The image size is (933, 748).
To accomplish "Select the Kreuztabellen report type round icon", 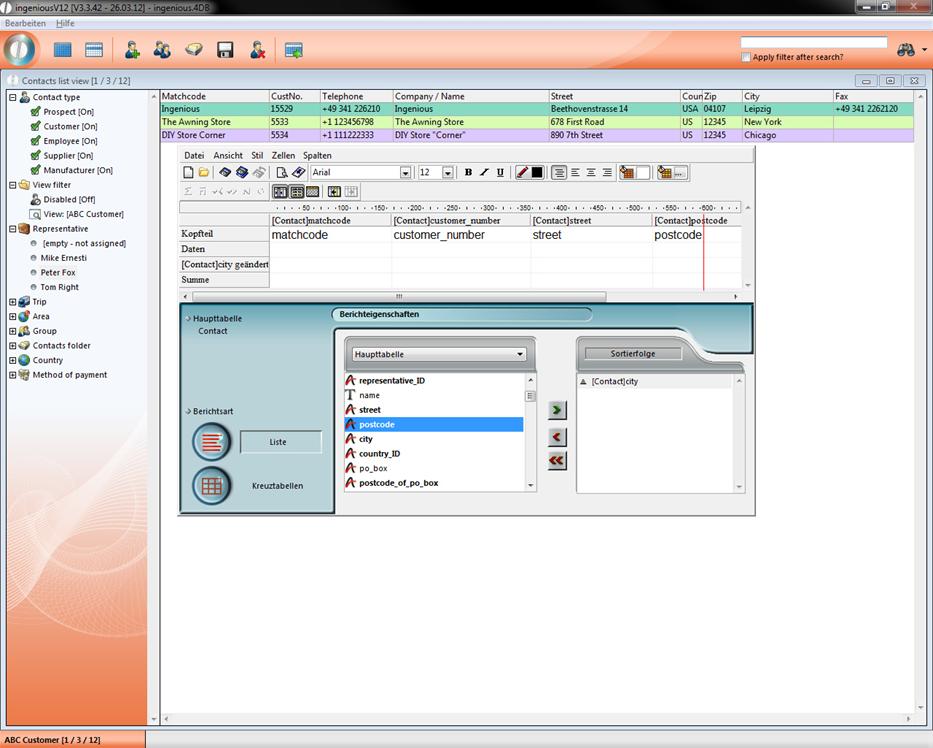I will click(x=211, y=486).
